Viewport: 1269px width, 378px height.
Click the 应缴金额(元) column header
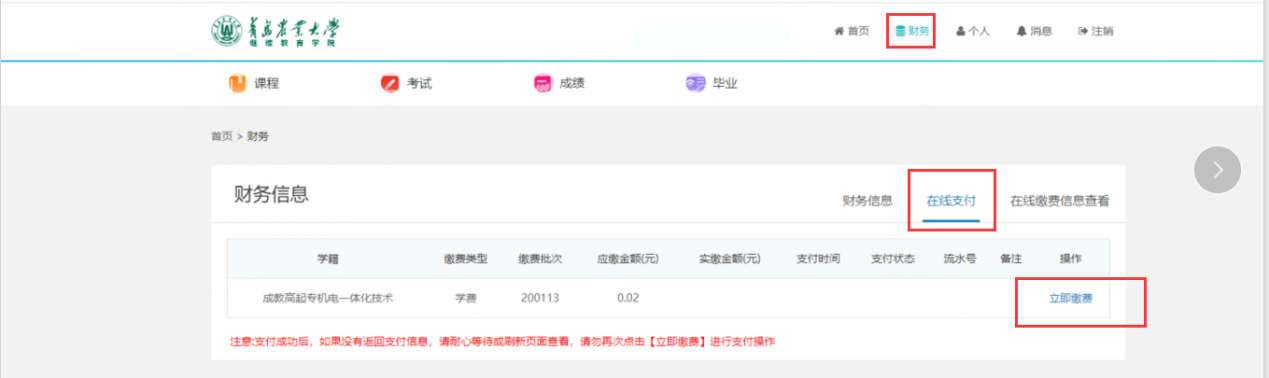click(x=628, y=259)
